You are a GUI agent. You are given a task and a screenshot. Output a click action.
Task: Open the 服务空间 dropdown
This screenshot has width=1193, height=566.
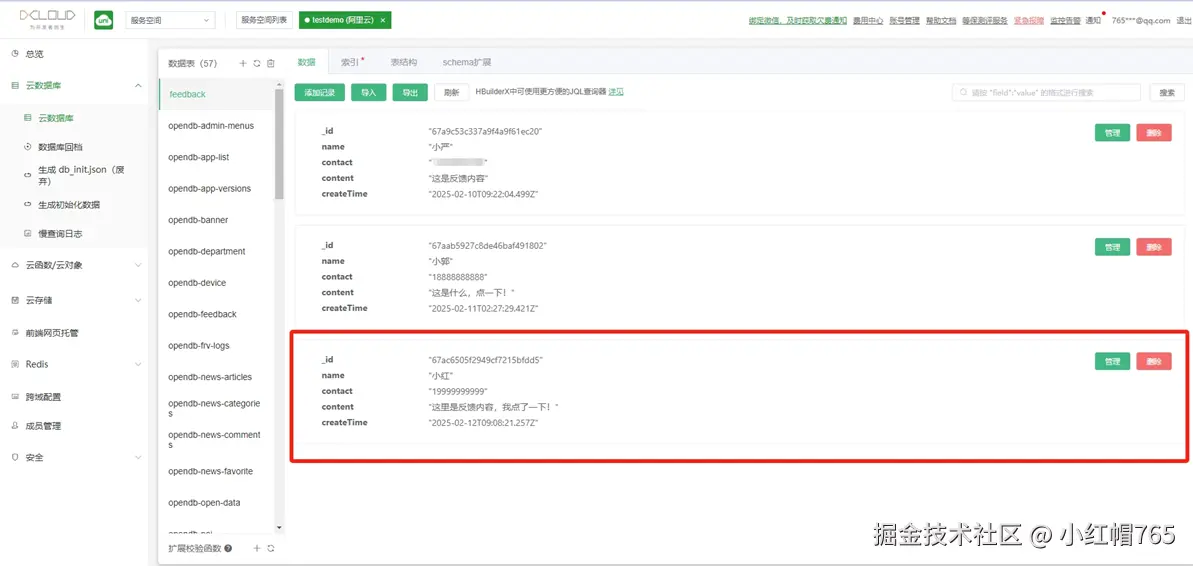[170, 21]
